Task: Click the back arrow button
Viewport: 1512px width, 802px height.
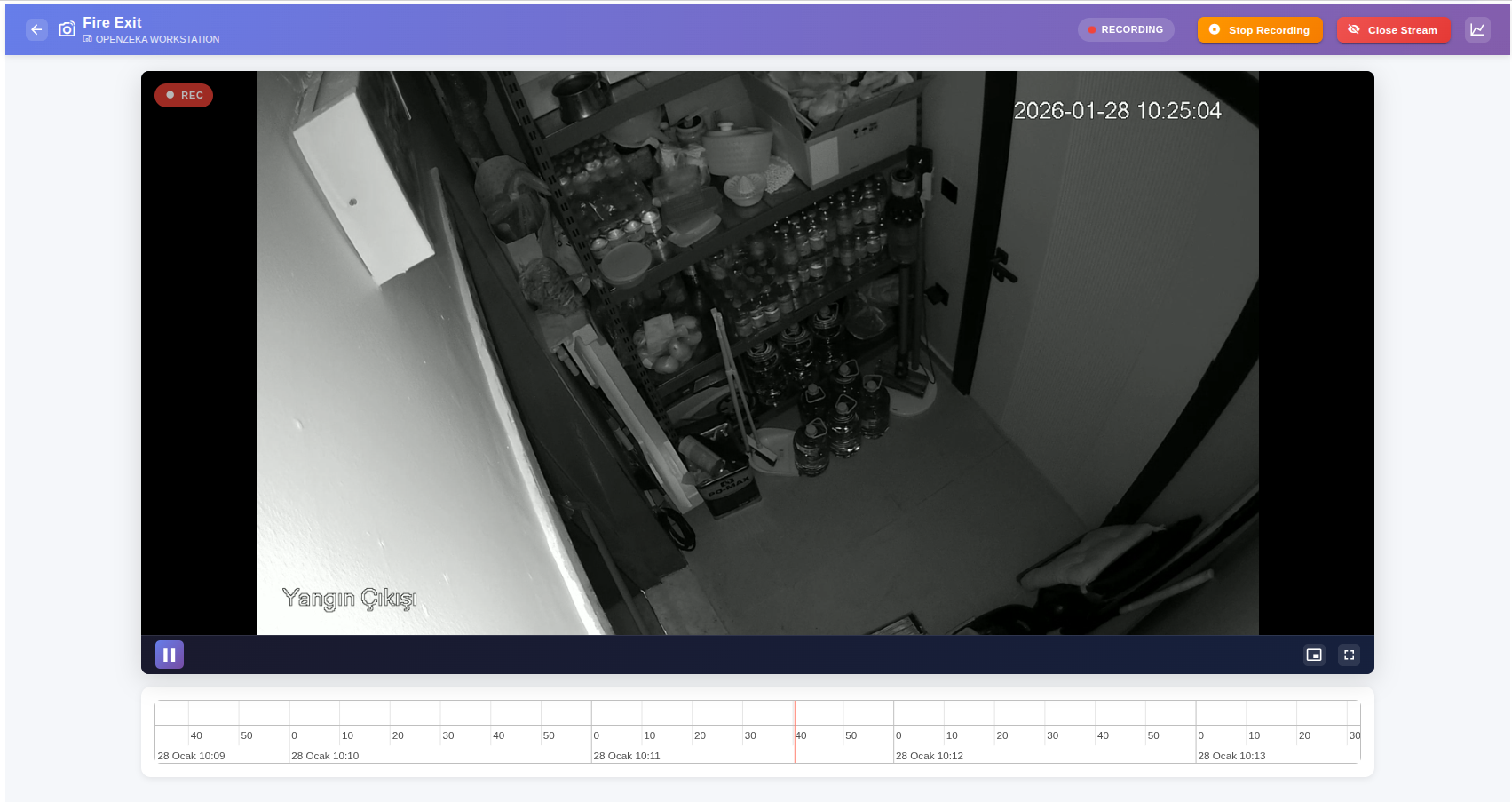Action: [x=36, y=29]
